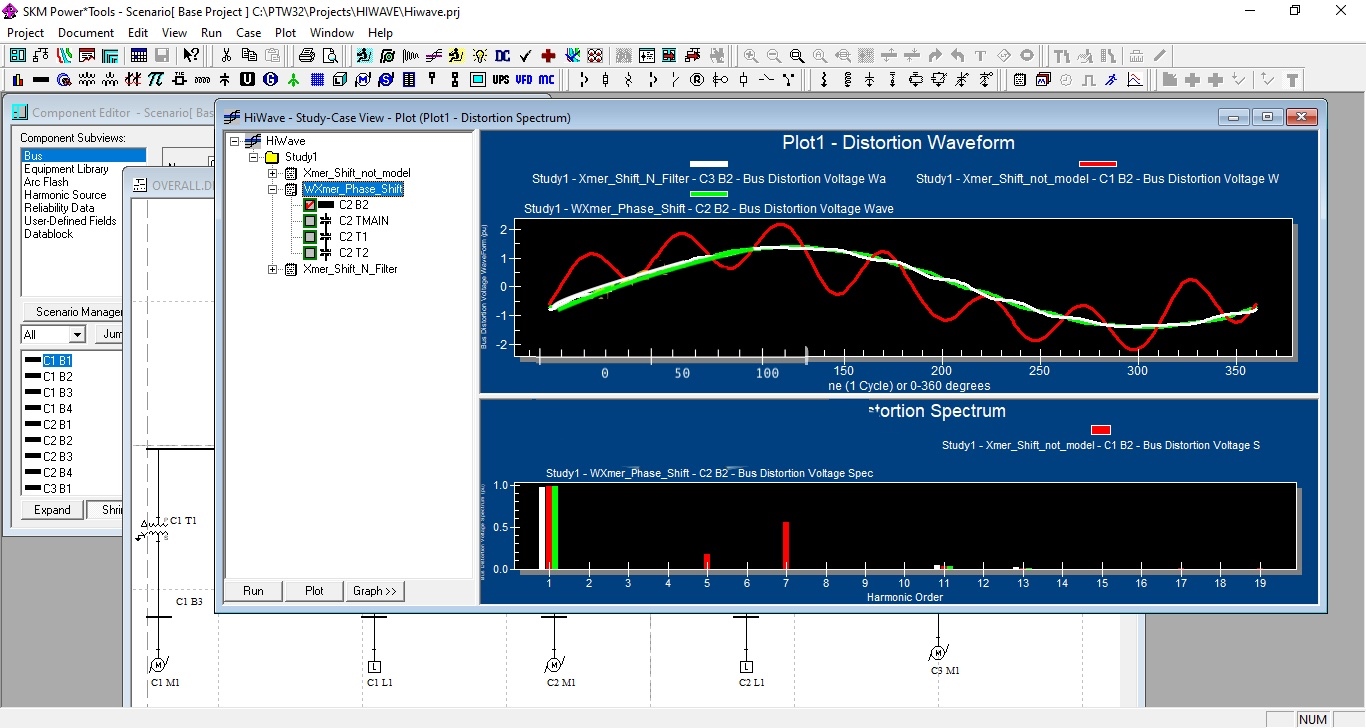Viewport: 1366px width, 728px height.
Task: Collapse the Study1 folder node
Action: tap(254, 157)
